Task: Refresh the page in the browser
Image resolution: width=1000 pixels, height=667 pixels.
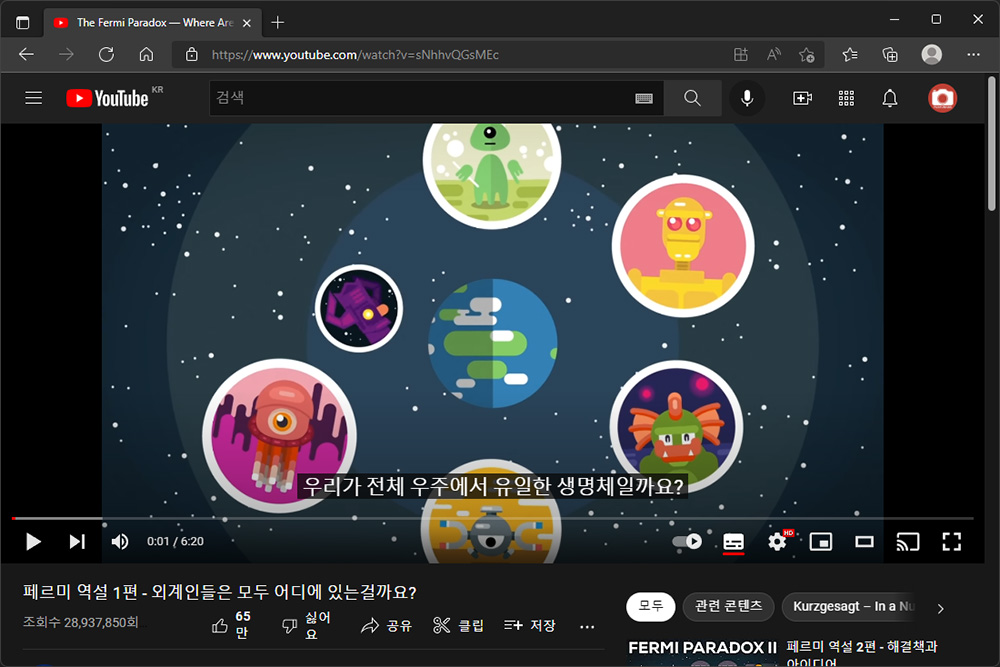Action: pos(106,54)
